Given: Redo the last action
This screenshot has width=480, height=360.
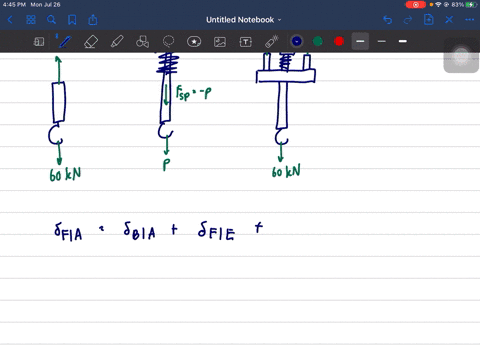Looking at the screenshot, I should pos(408,20).
